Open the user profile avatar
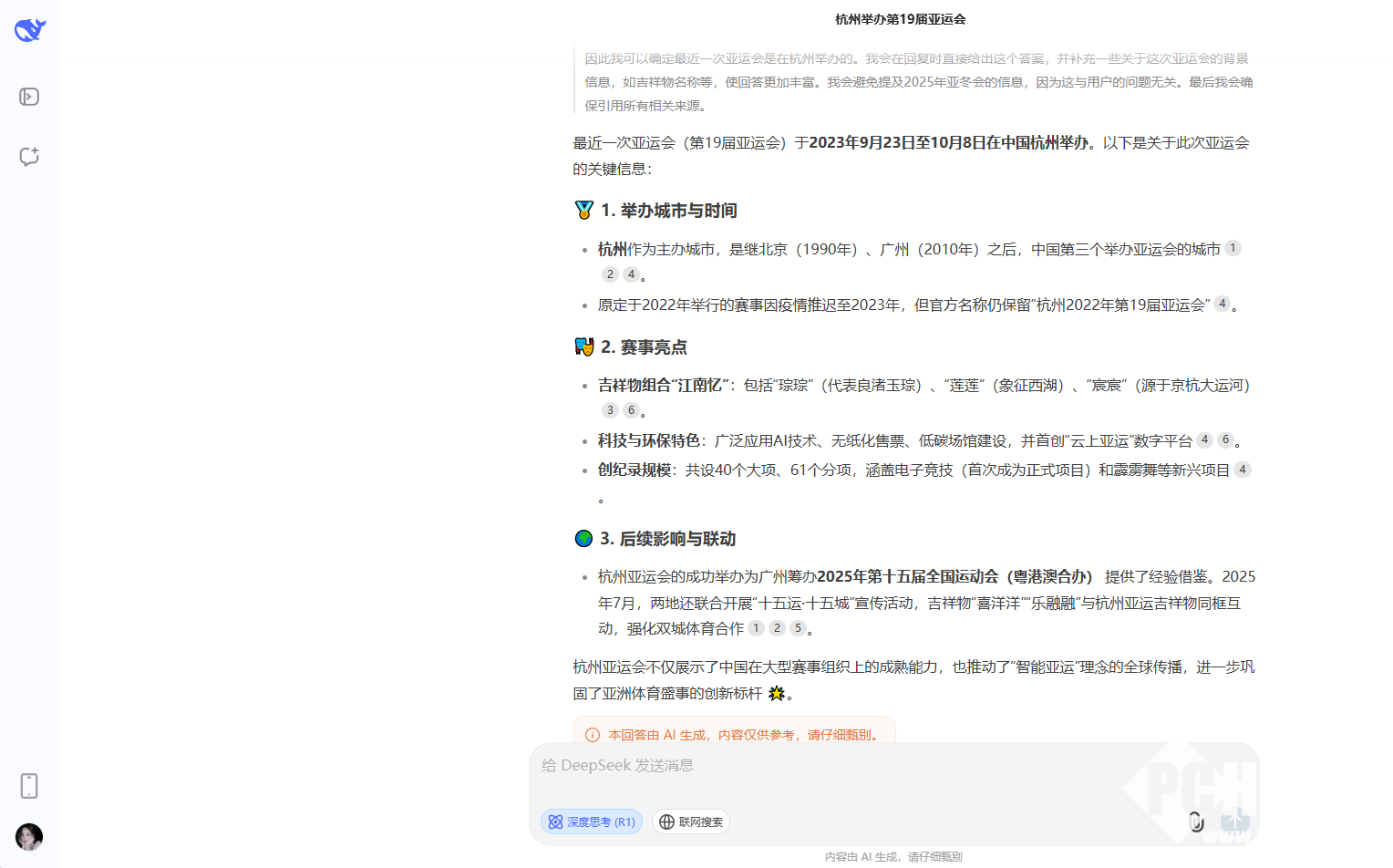 point(29,836)
